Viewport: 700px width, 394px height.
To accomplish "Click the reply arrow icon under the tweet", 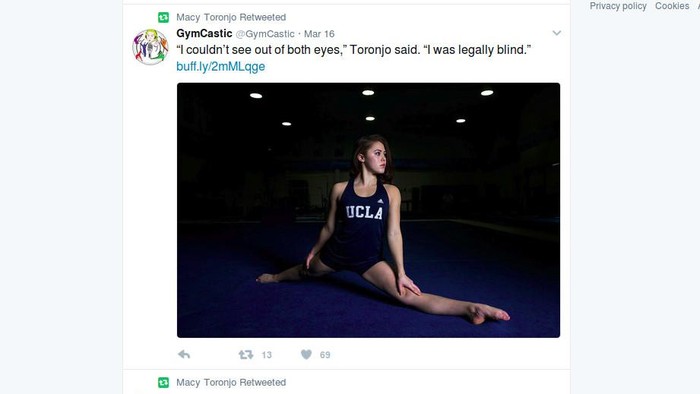I will (184, 355).
